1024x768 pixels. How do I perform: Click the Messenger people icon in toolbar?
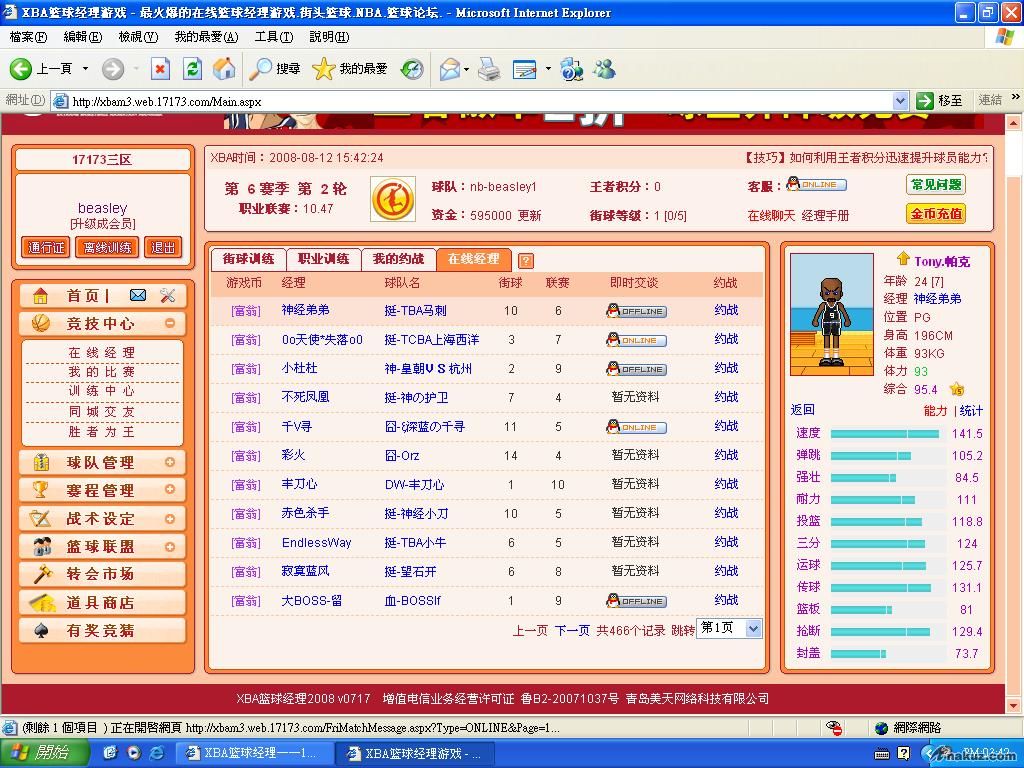[x=604, y=69]
